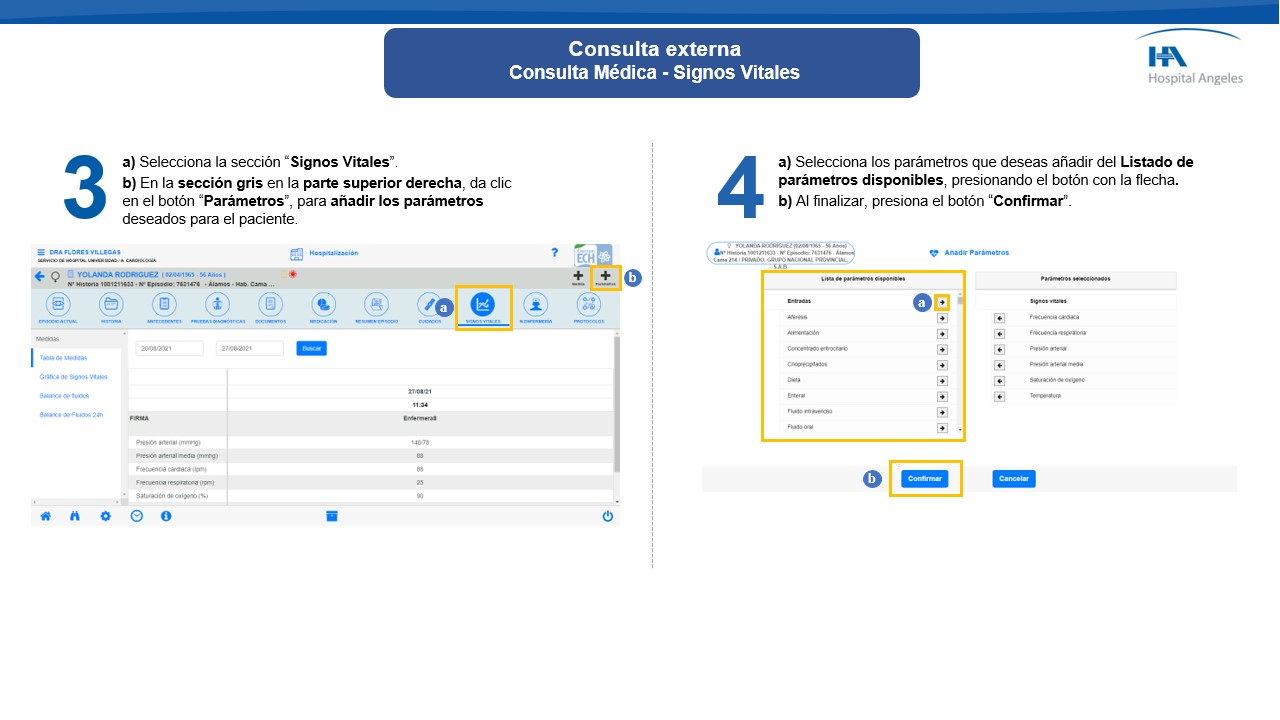This screenshot has width=1280, height=720.
Task: Open the Protocolos section icon
Action: 589,304
